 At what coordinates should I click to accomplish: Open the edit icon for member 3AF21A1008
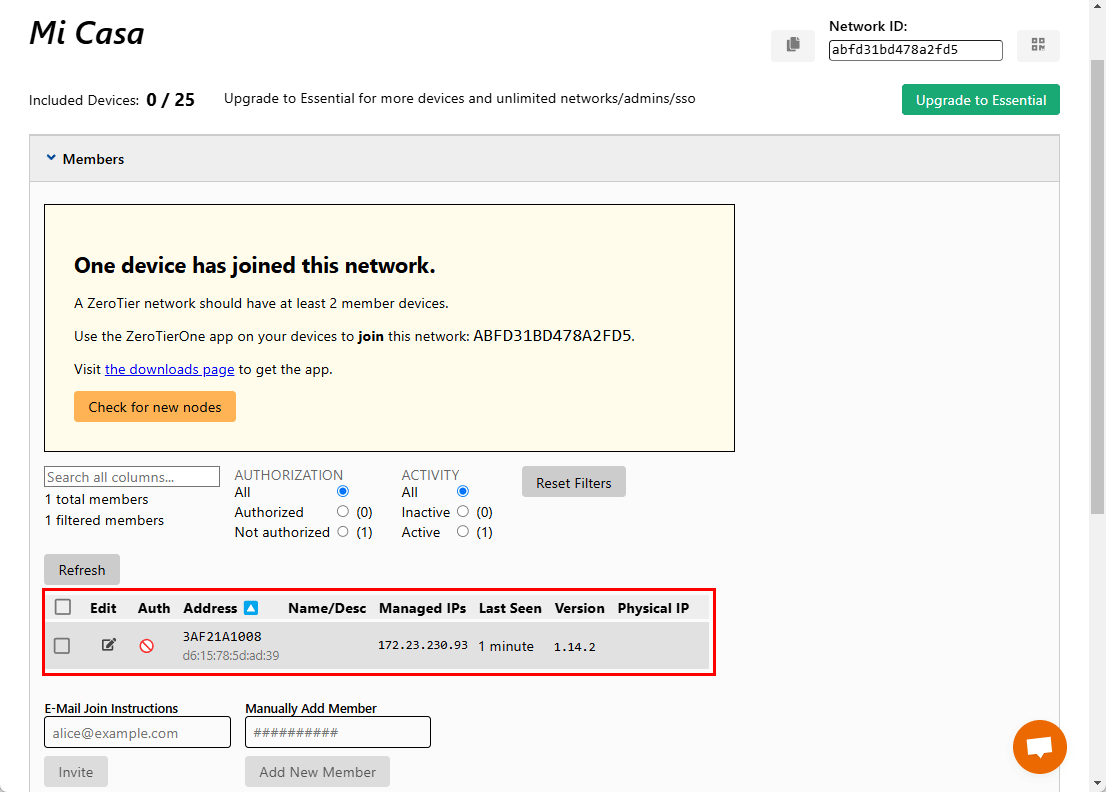(x=109, y=645)
